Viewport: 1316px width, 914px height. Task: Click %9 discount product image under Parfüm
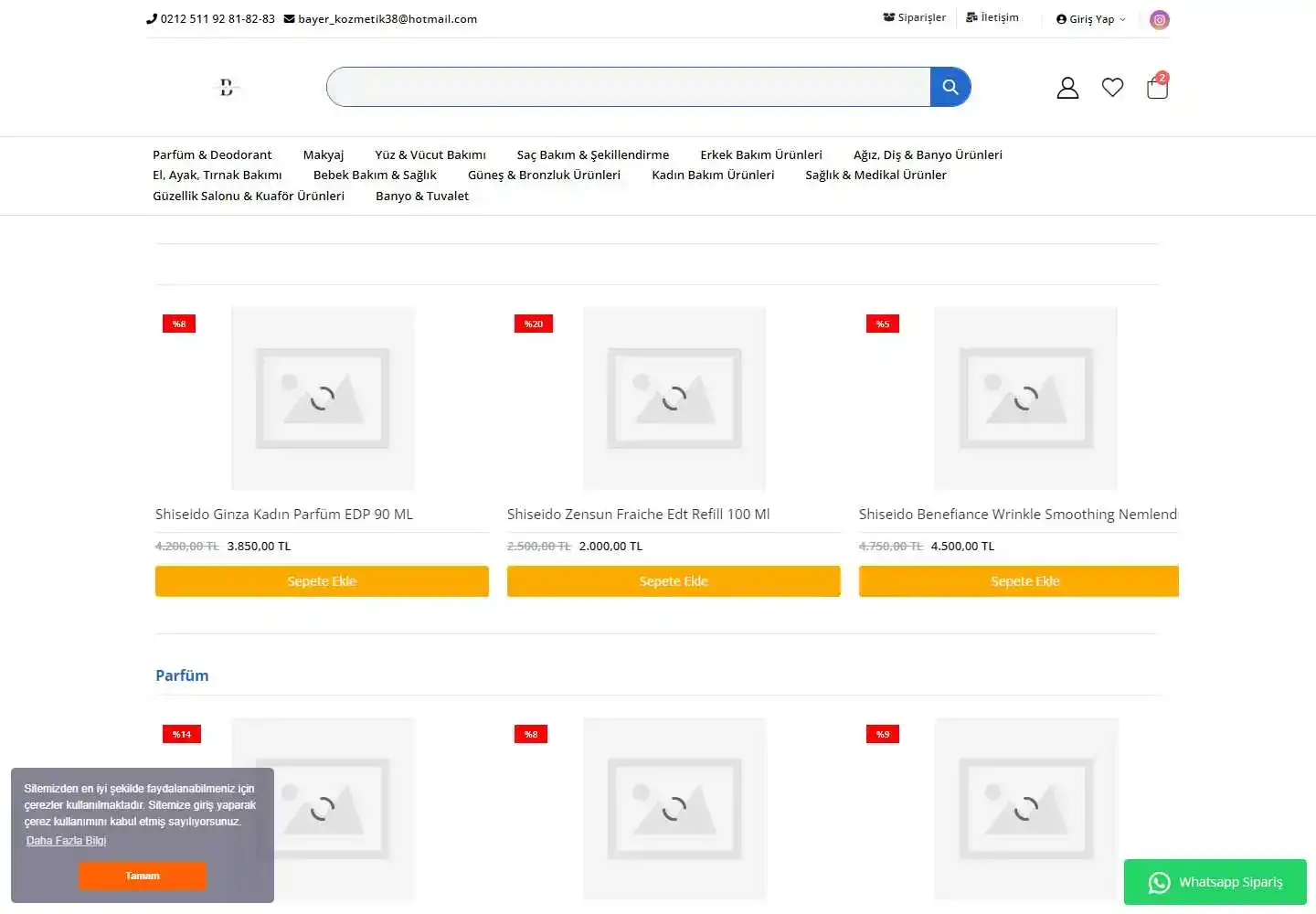point(1025,809)
